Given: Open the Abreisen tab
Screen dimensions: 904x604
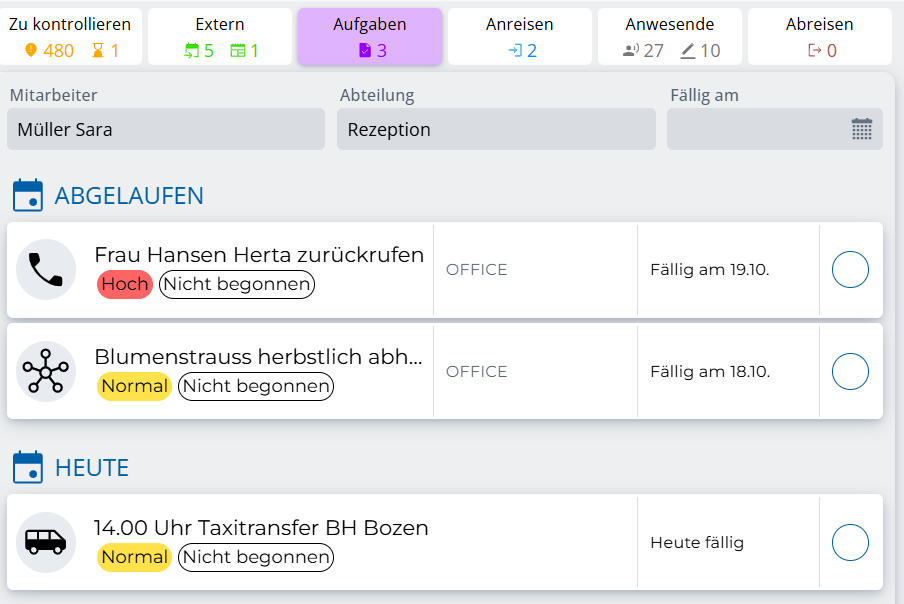Looking at the screenshot, I should coord(820,37).
